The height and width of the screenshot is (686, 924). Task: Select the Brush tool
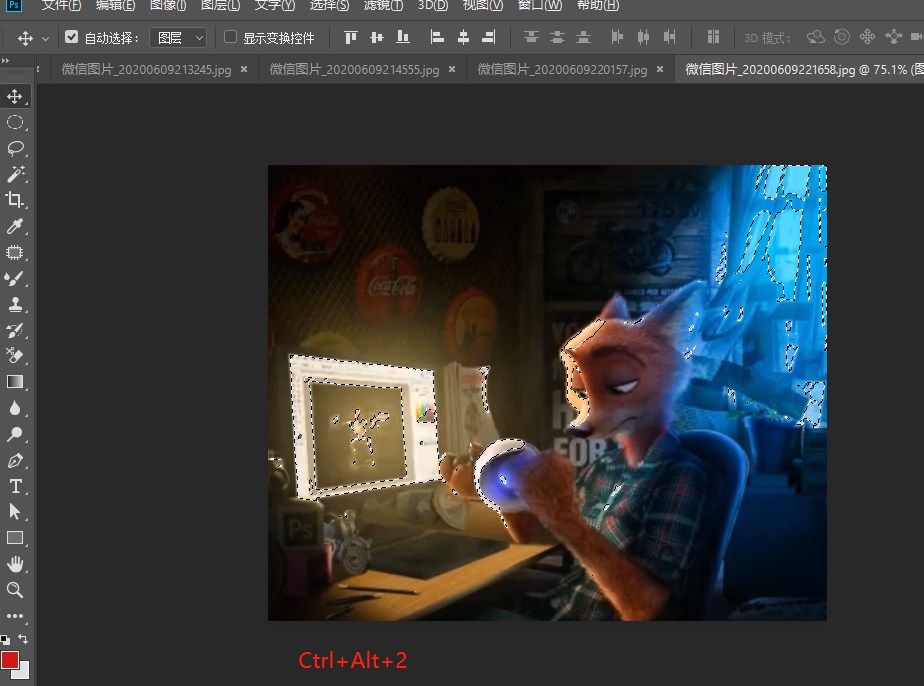coord(15,278)
